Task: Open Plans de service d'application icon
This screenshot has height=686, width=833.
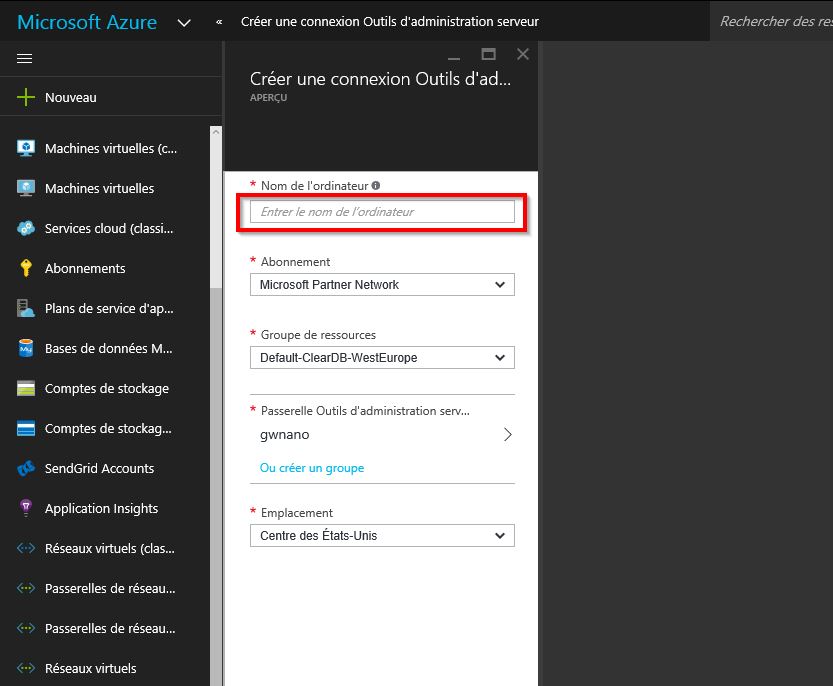Action: (26, 308)
